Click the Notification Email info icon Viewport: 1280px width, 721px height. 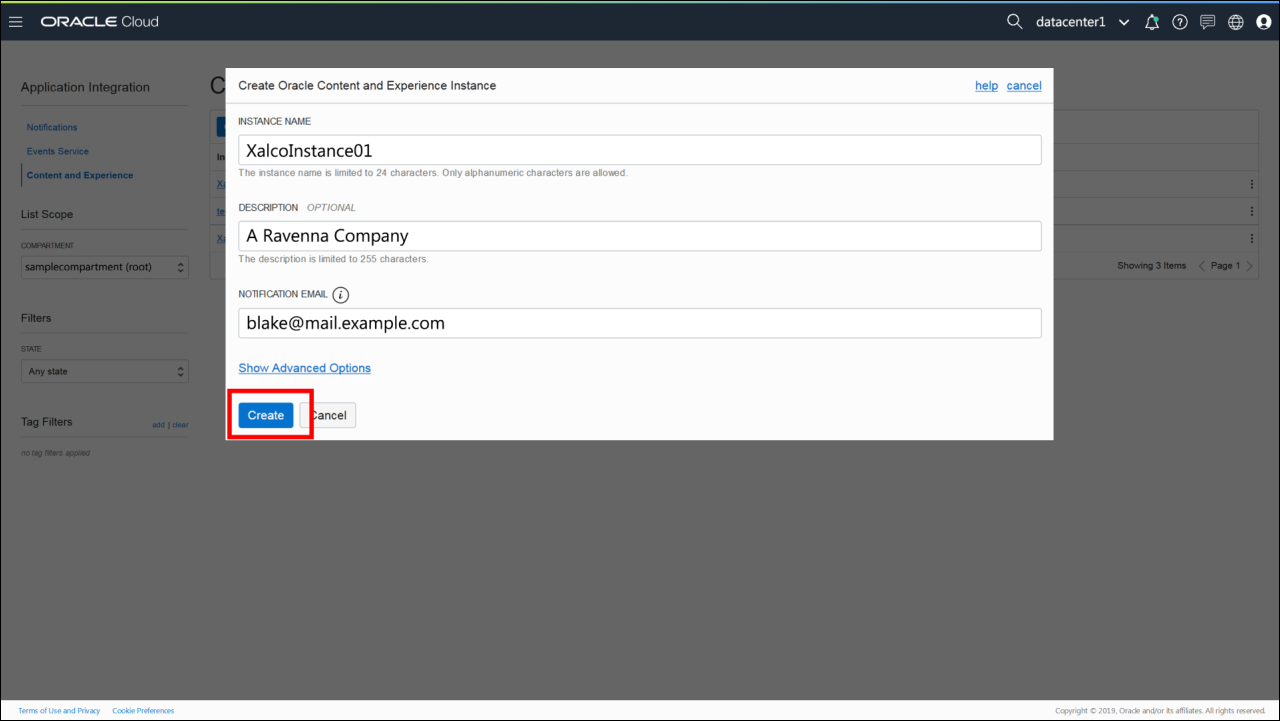tap(341, 295)
